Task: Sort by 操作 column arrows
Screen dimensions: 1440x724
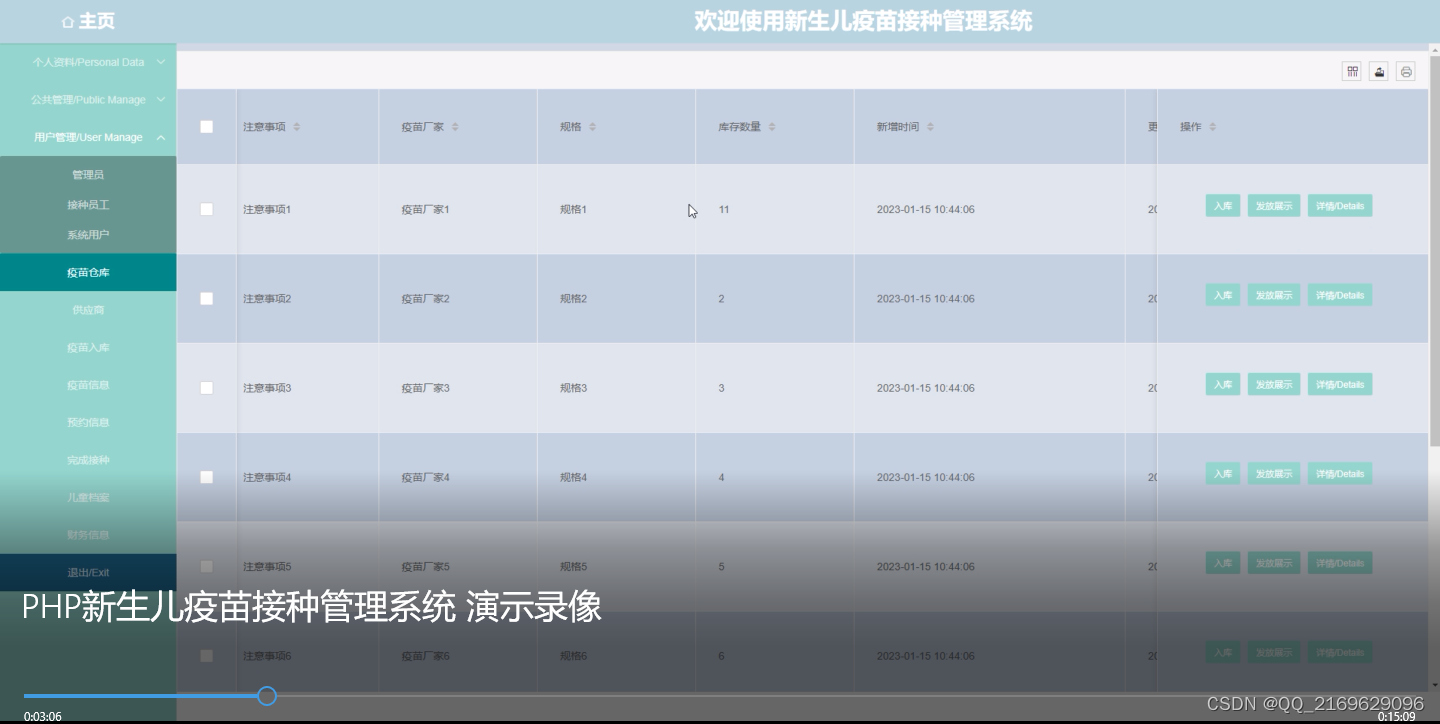Action: (x=1213, y=127)
